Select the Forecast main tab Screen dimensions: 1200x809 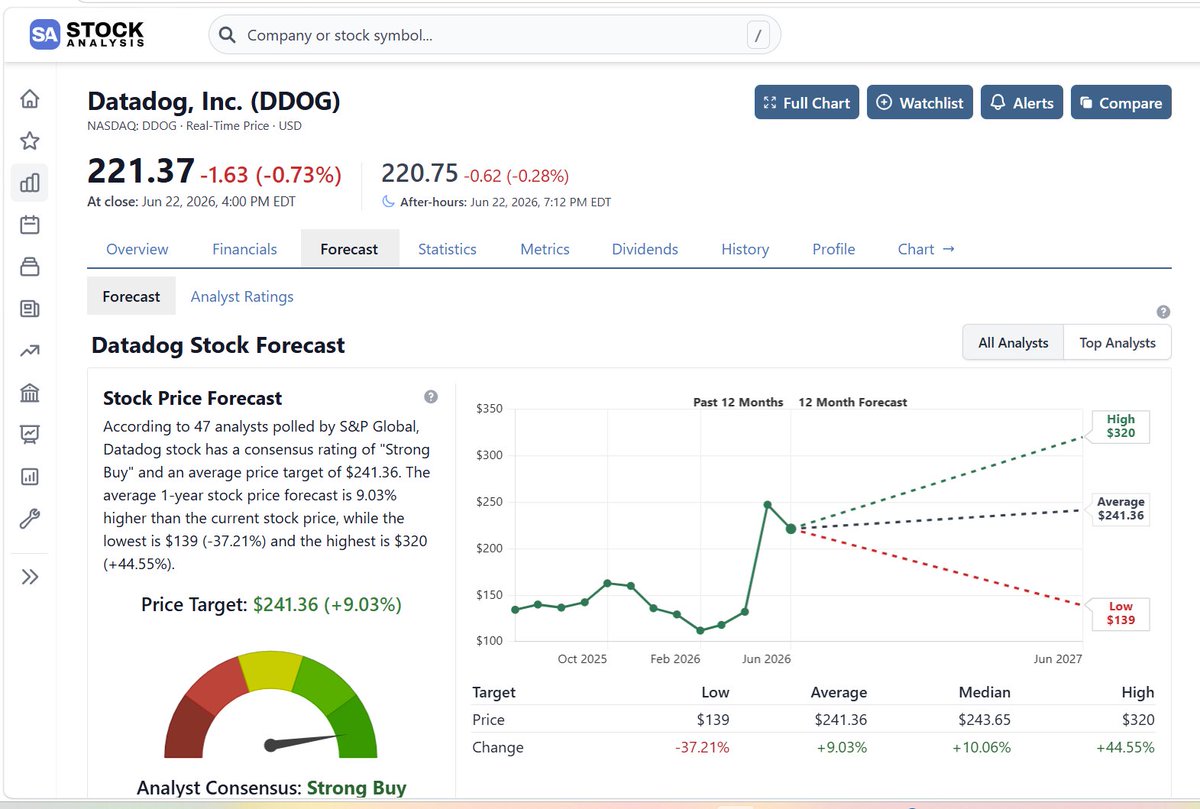tap(349, 249)
